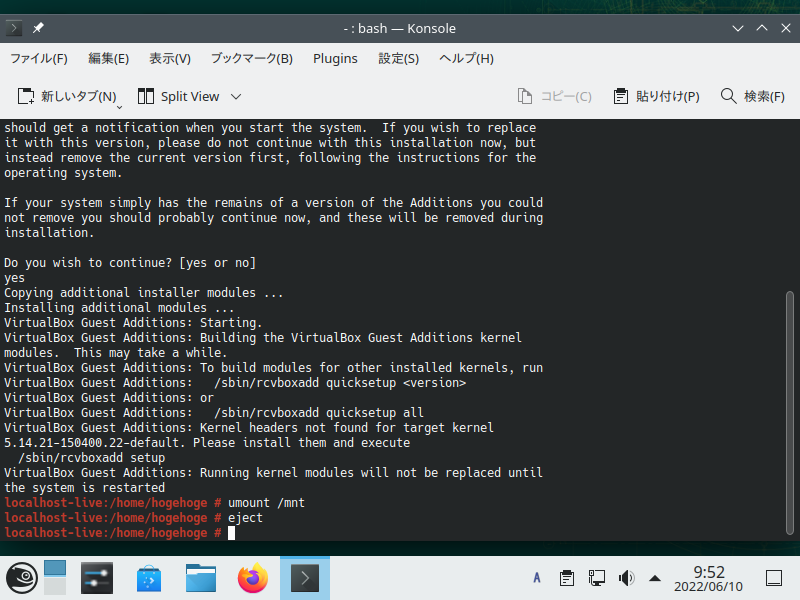Open 検索(F) search in terminal

coord(753,96)
